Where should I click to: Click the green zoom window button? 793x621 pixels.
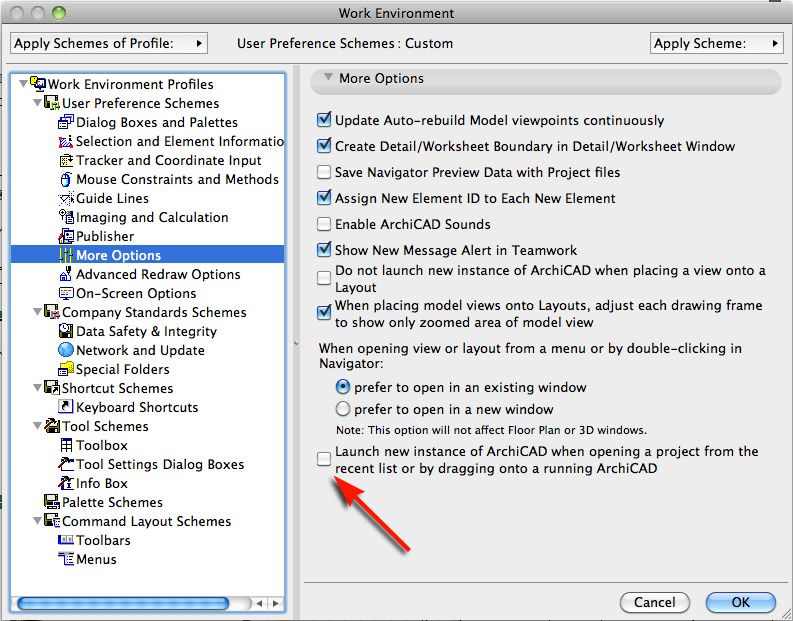pyautogui.click(x=59, y=13)
